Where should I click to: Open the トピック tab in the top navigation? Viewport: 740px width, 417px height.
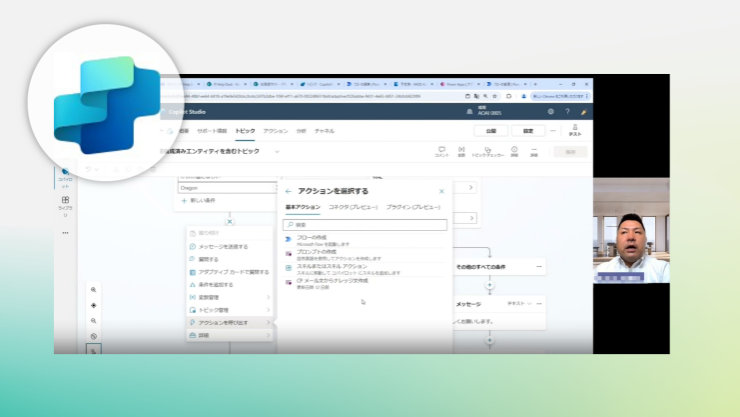(245, 131)
